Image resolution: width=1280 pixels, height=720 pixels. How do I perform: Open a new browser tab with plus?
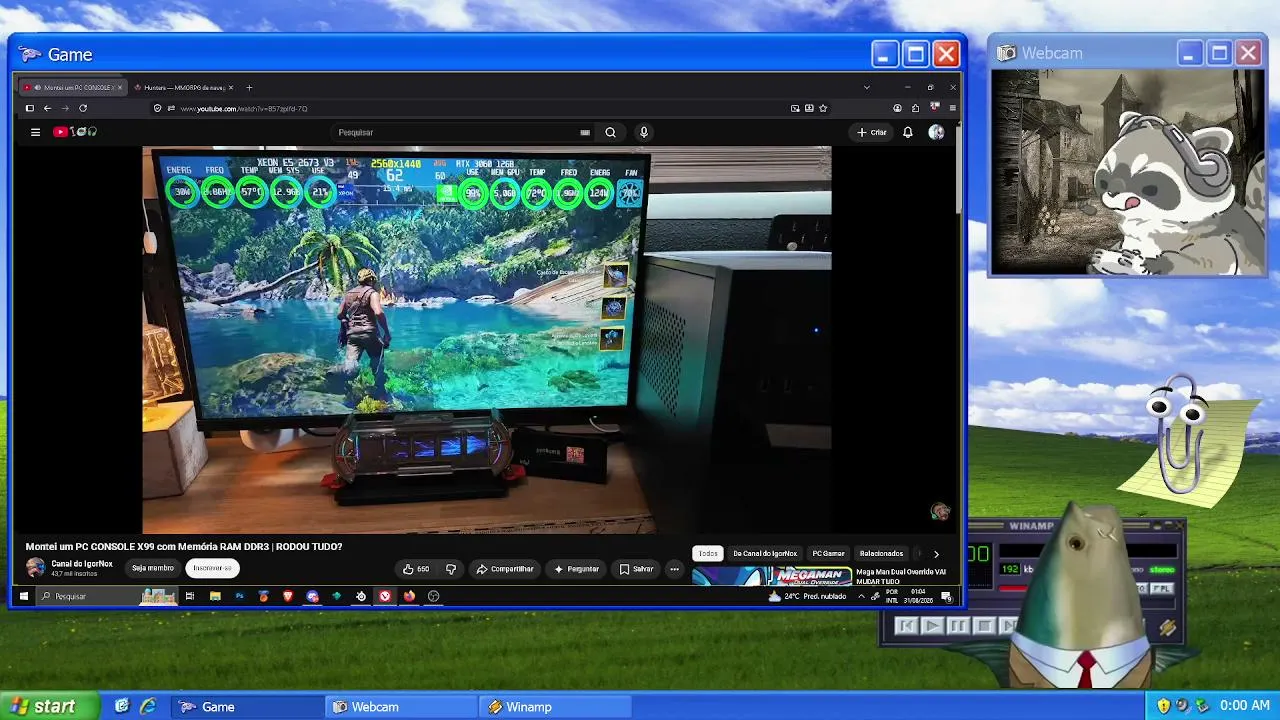(x=249, y=88)
